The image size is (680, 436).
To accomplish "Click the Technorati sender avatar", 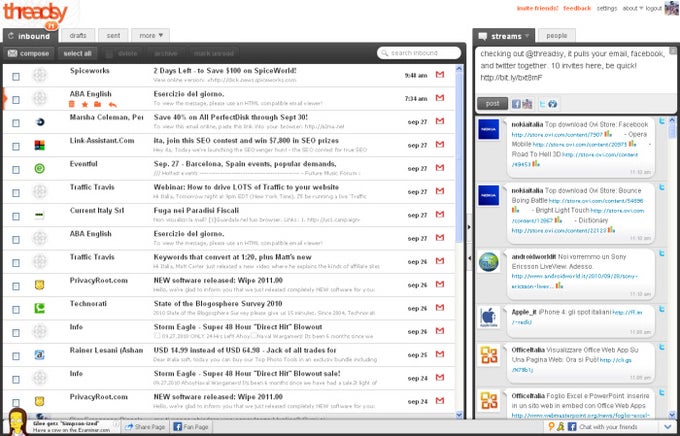I will click(x=39, y=308).
